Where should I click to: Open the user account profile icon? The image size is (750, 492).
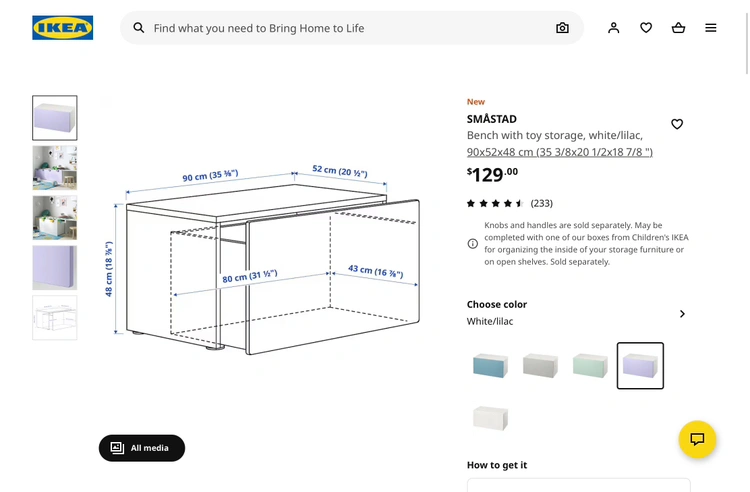click(614, 28)
